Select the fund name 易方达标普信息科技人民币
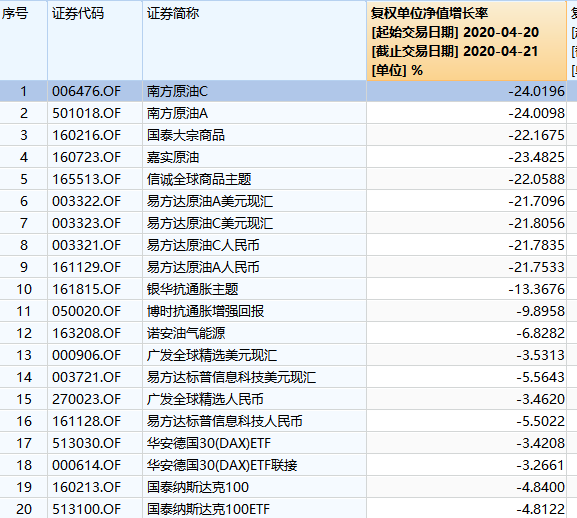The width and height of the screenshot is (577, 518). click(x=225, y=421)
